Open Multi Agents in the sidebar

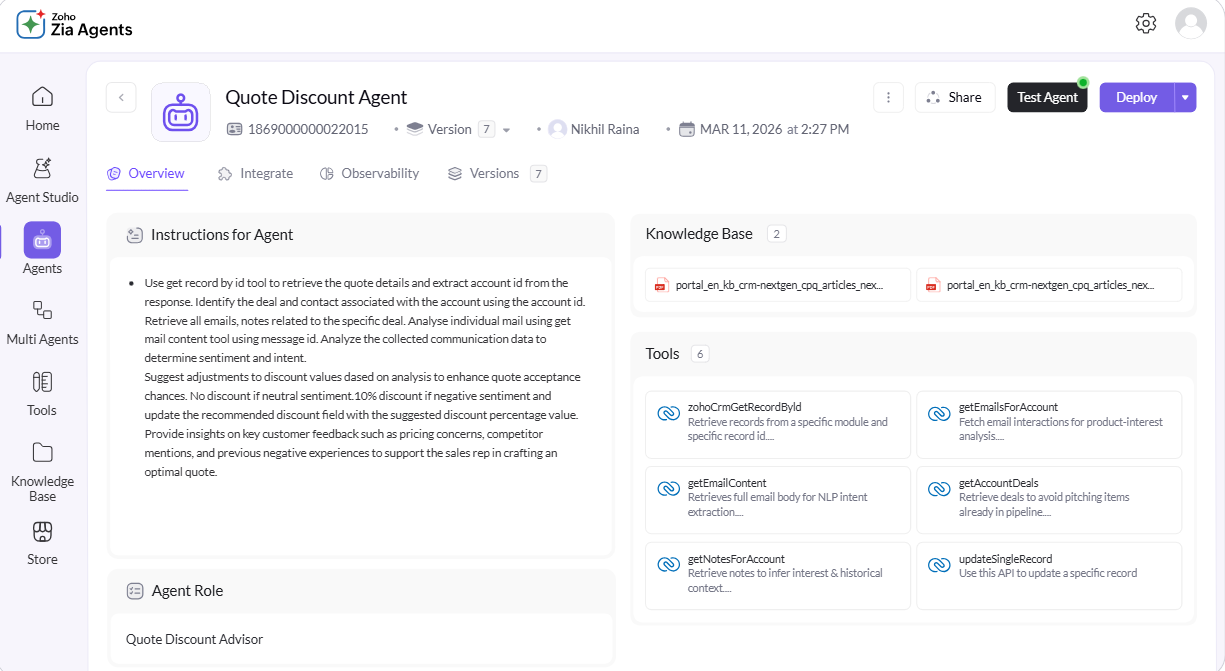pyautogui.click(x=42, y=322)
